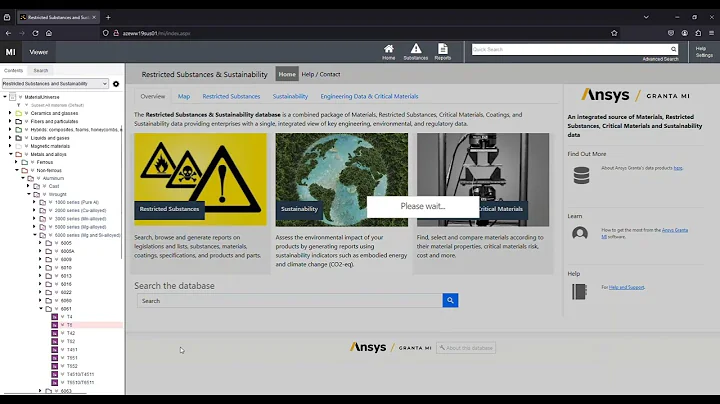The width and height of the screenshot is (720, 404).
Task: Open the Home icon in top toolbar
Action: coord(388,51)
